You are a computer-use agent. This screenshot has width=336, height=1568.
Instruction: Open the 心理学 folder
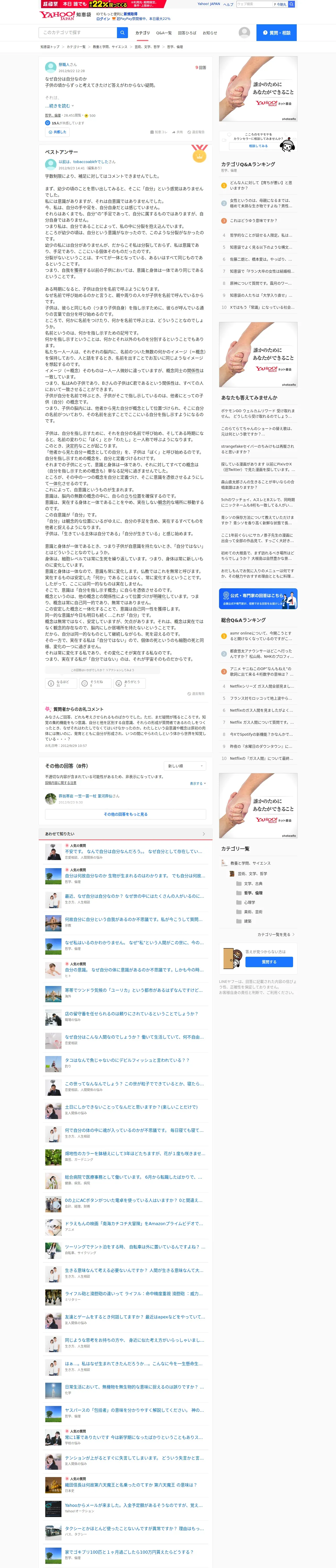coord(246,902)
